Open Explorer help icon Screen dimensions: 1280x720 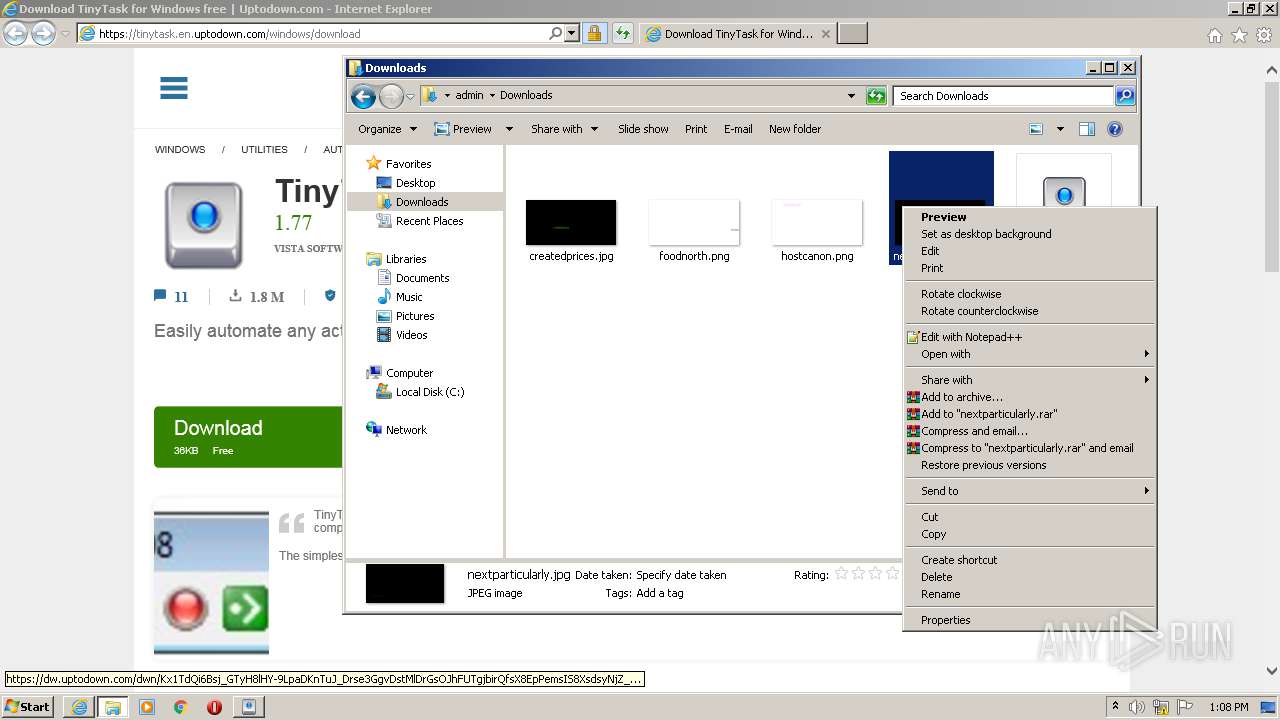click(x=1115, y=129)
